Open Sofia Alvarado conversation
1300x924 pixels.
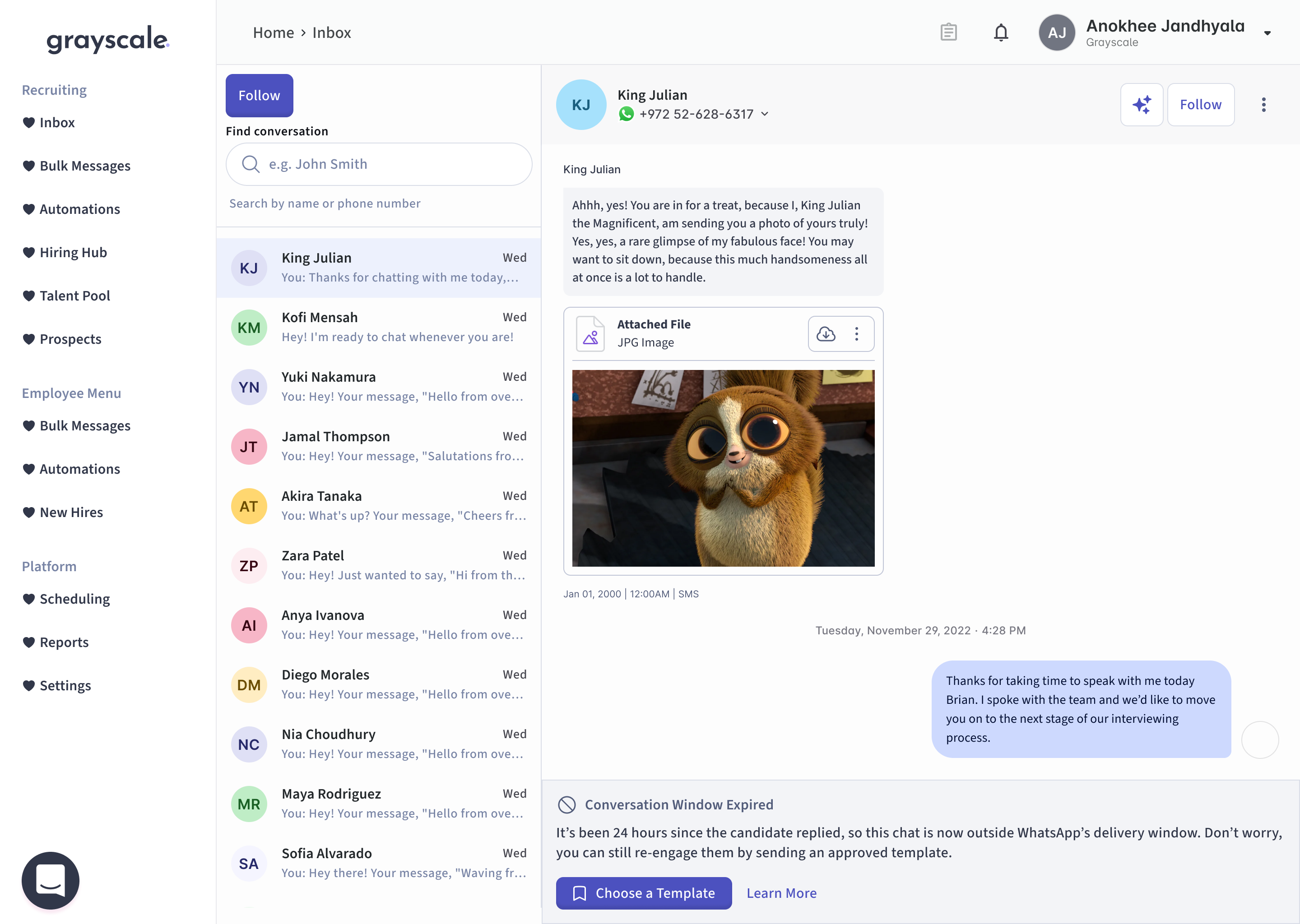379,864
